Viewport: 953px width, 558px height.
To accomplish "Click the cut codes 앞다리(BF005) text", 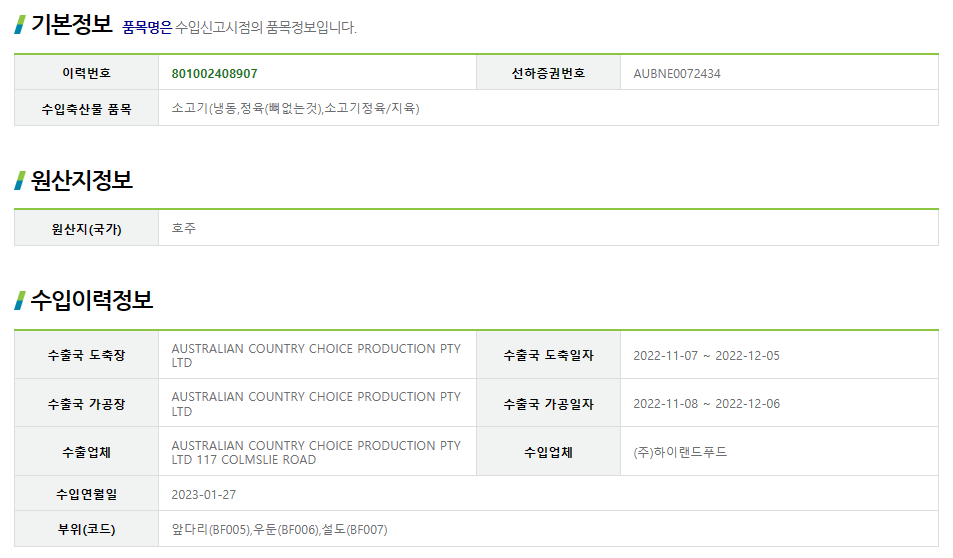I will (x=211, y=529).
